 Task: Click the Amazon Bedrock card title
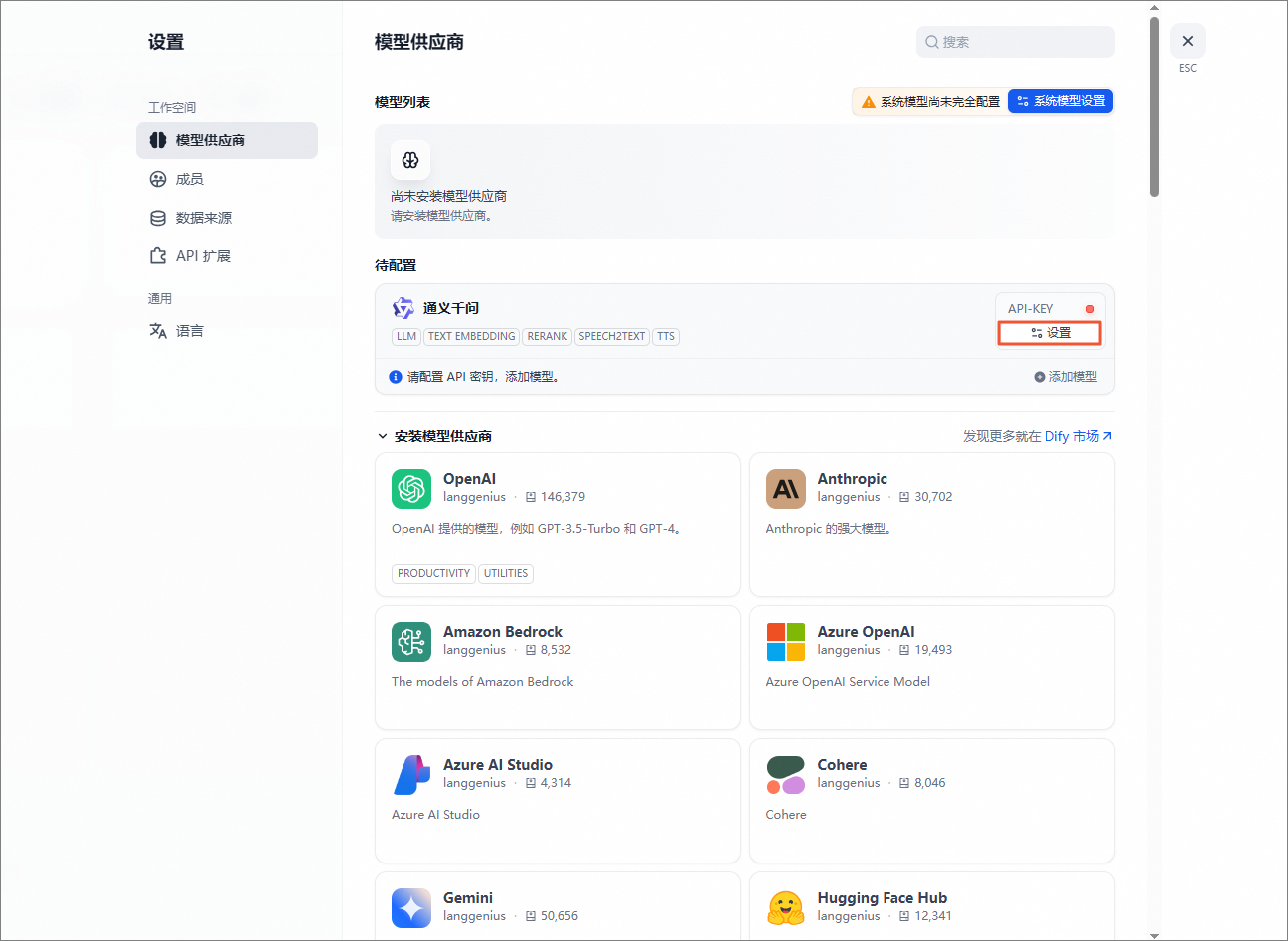pyautogui.click(x=503, y=632)
